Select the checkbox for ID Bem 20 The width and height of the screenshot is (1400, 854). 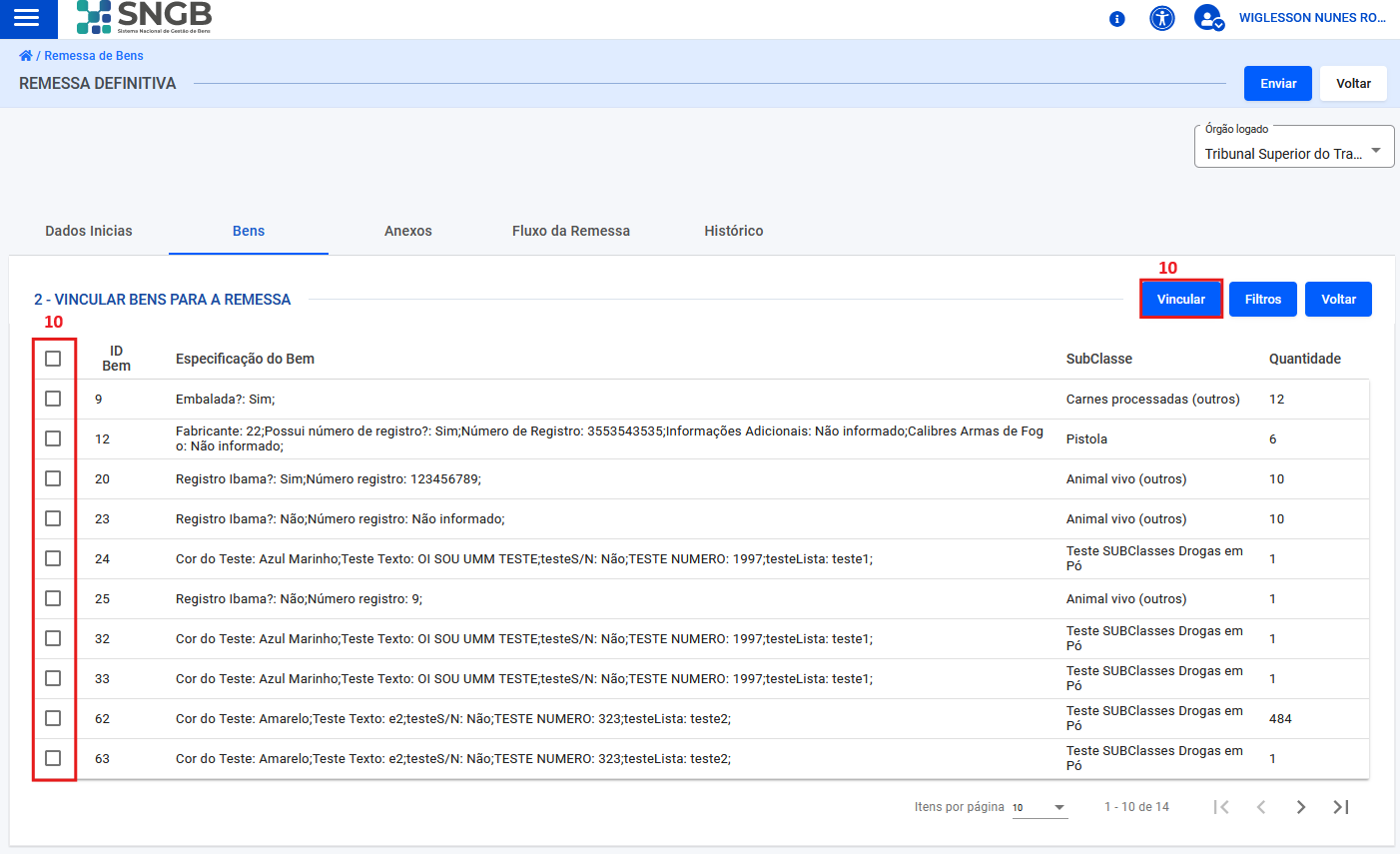[53, 478]
